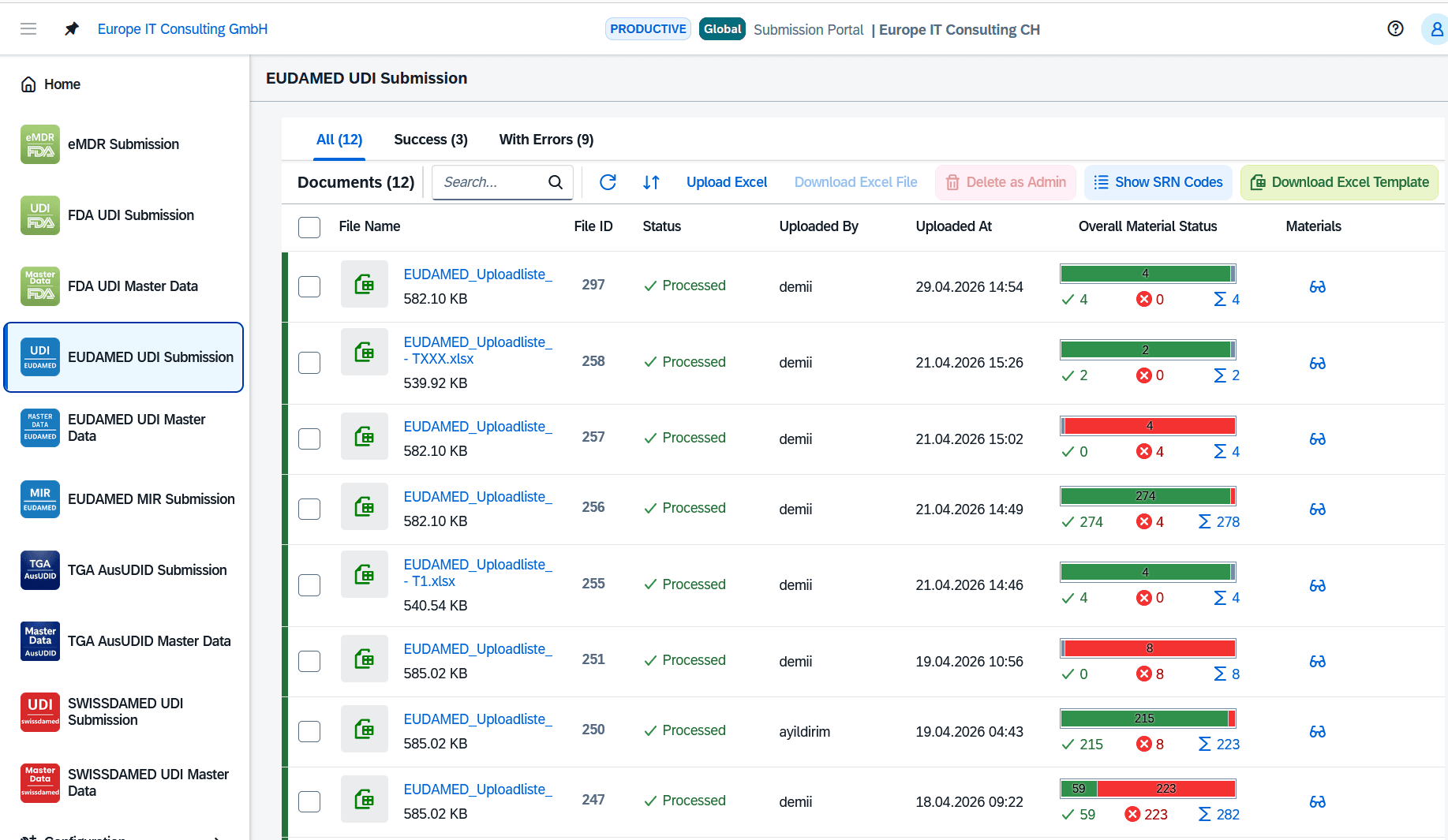Open EUDAMED UDI Master Data in sidebar

[124, 428]
